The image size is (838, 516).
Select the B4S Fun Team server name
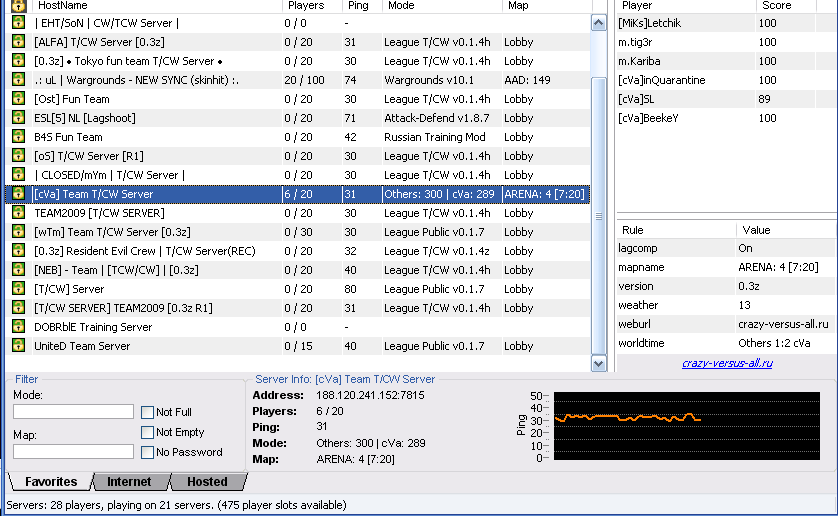[x=68, y=137]
